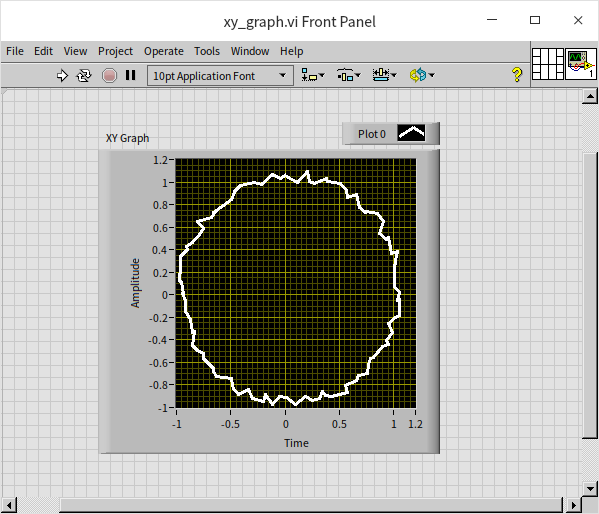This screenshot has height=514, width=599.
Task: Open the Reorder tool dropdown
Action: pyautogui.click(x=422, y=75)
